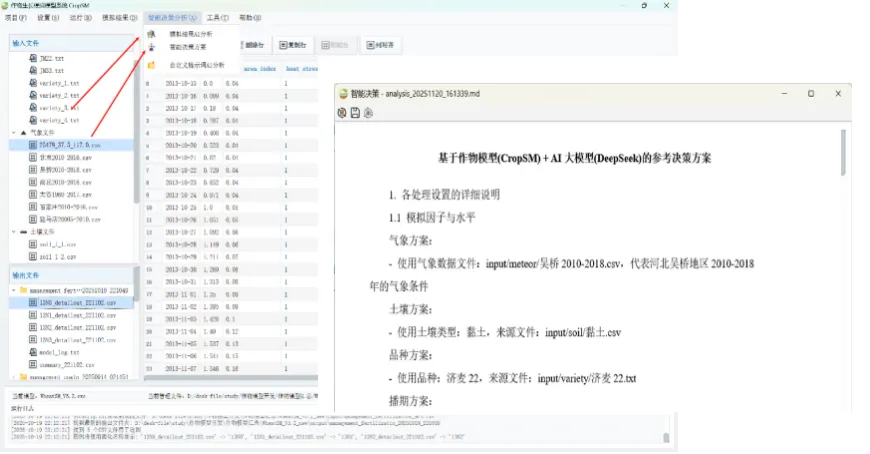870x454 pixels.
Task: Click the 模拟结果AI分析 menu icon
Action: click(151, 34)
